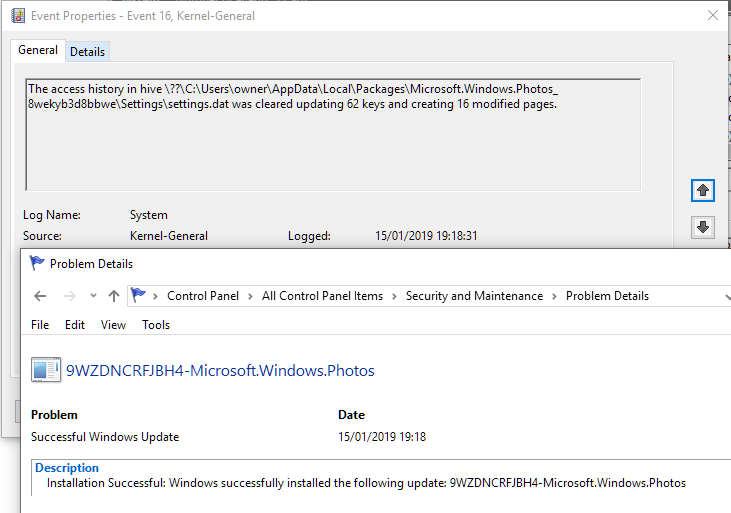Open the Edit menu

click(75, 325)
